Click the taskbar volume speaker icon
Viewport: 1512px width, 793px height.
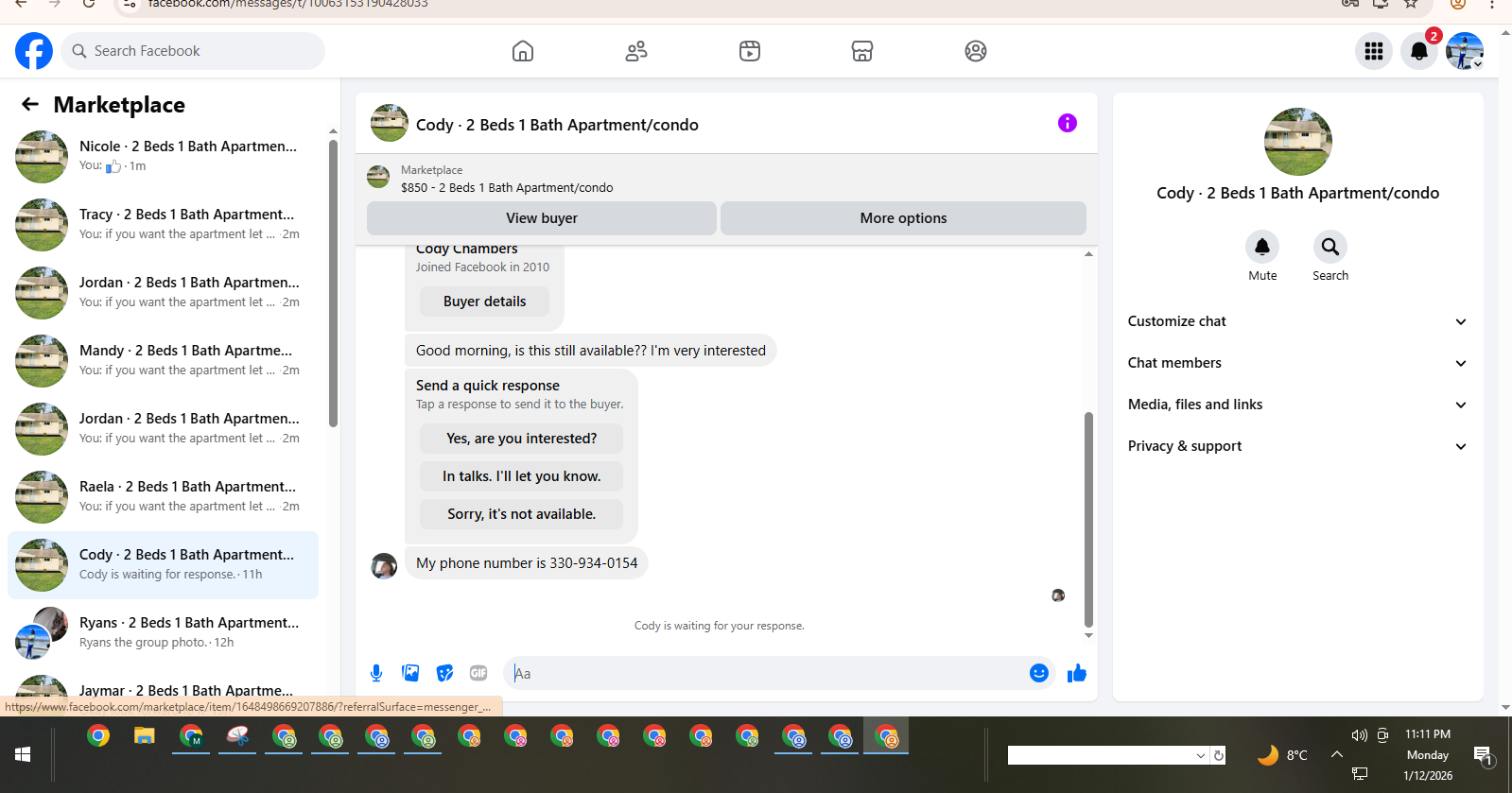(1359, 735)
